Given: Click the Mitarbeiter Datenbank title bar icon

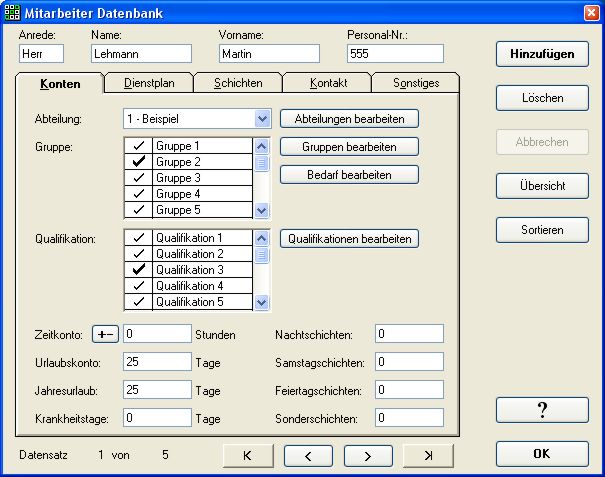Looking at the screenshot, I should click(12, 13).
